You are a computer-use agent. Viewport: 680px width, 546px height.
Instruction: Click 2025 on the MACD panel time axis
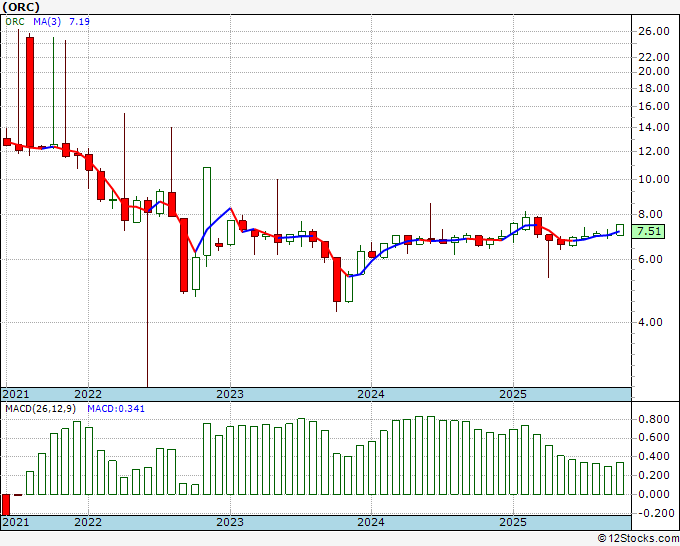point(513,522)
